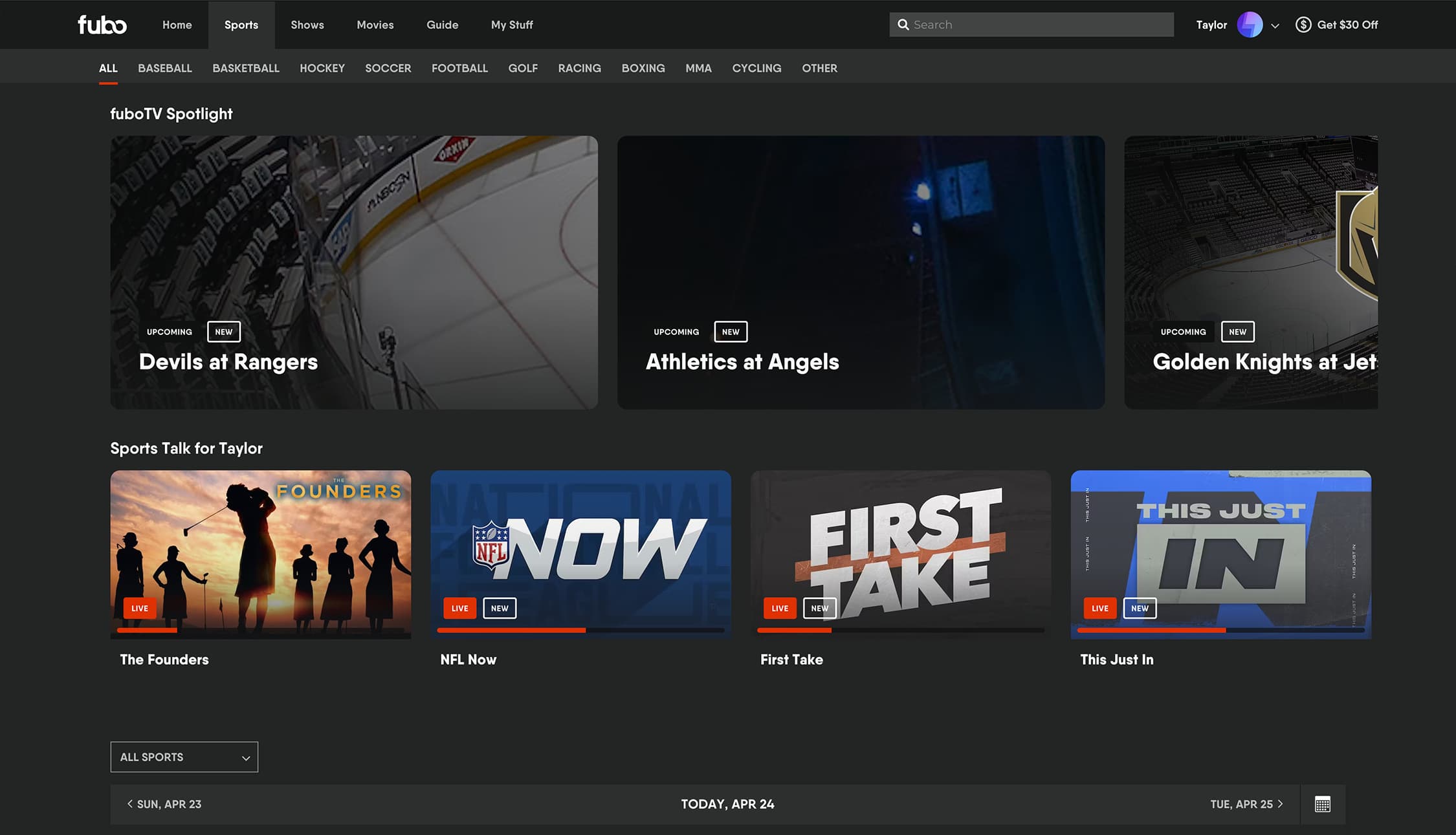Open My Stuff from the navigation

(511, 25)
